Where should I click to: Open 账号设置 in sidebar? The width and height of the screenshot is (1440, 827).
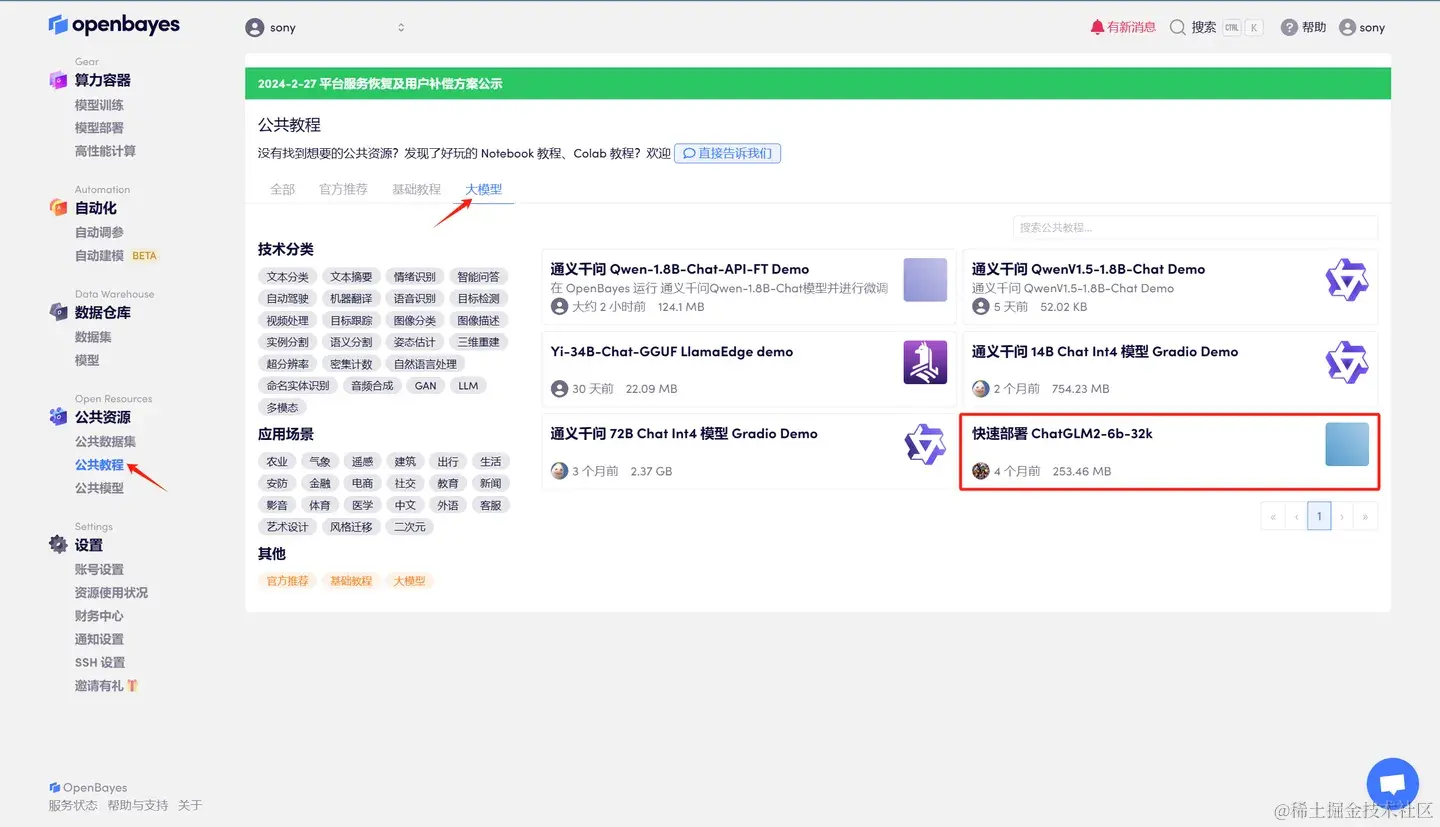coord(99,569)
